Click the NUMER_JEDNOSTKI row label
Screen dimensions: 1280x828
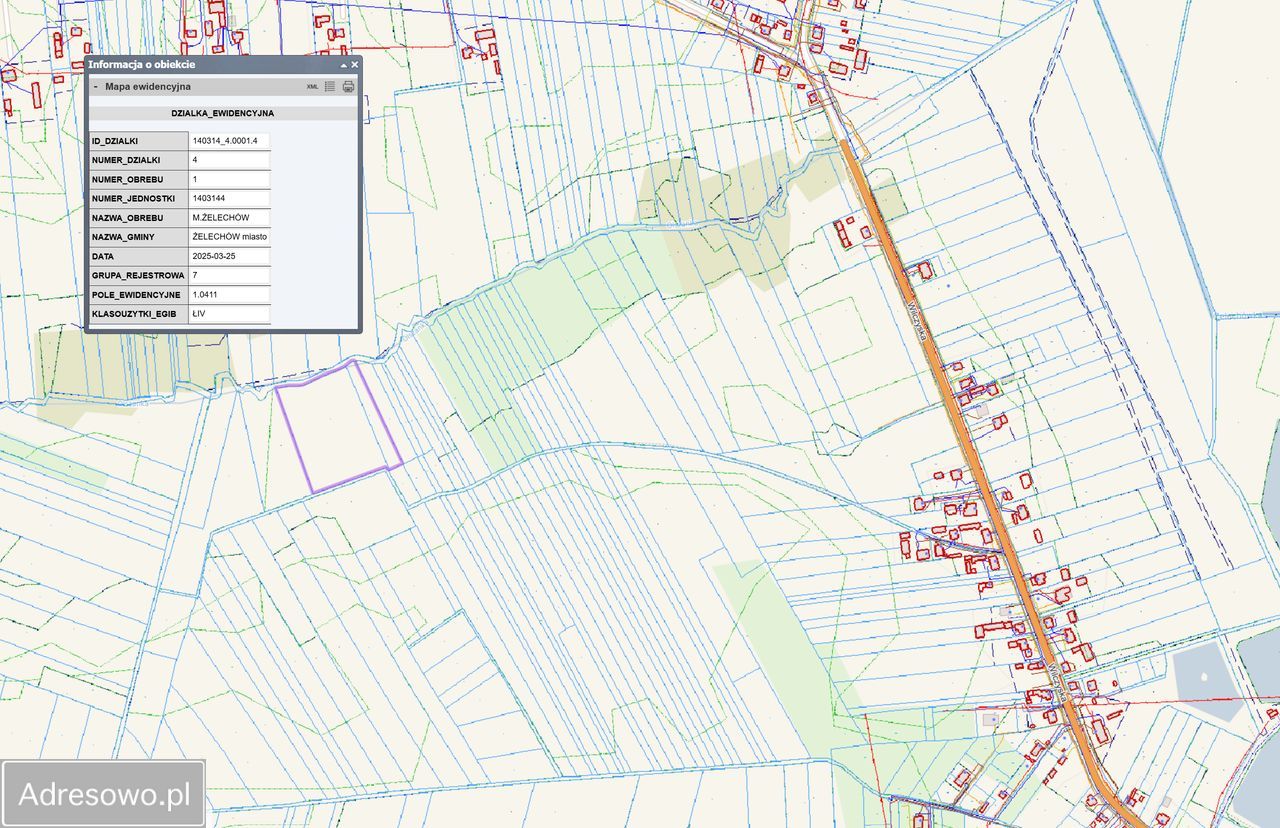[x=138, y=198]
